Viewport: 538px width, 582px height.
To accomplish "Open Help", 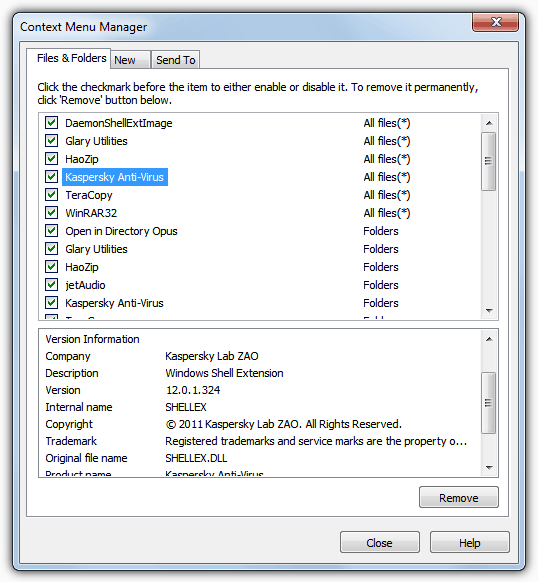I will [x=470, y=542].
